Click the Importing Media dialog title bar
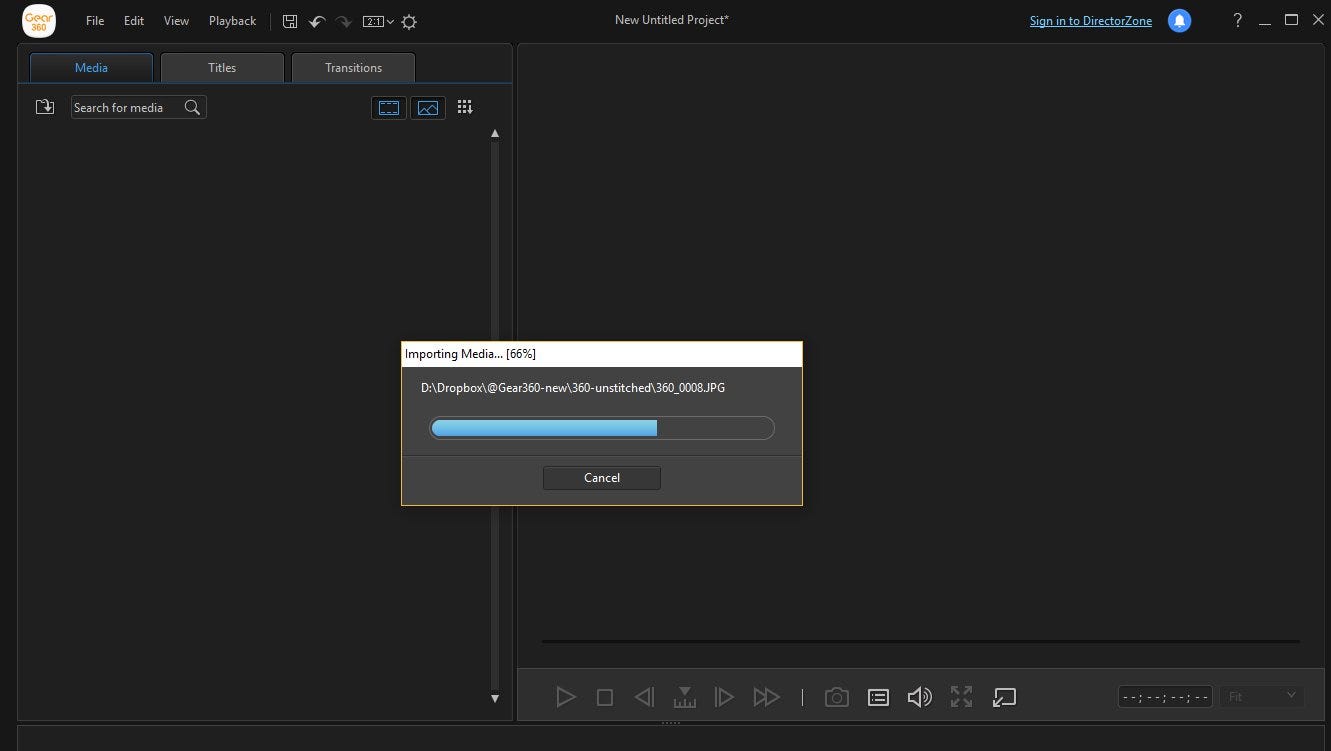 coord(602,354)
